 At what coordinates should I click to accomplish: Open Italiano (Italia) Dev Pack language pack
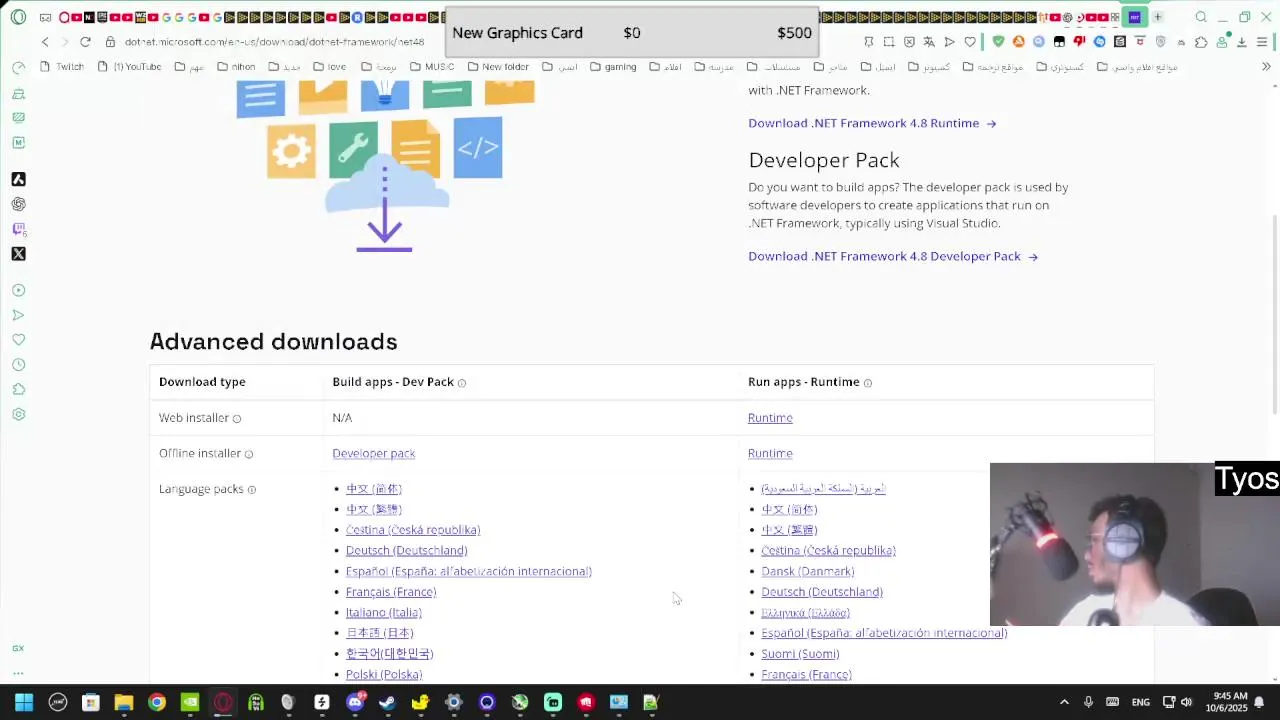[x=383, y=613]
